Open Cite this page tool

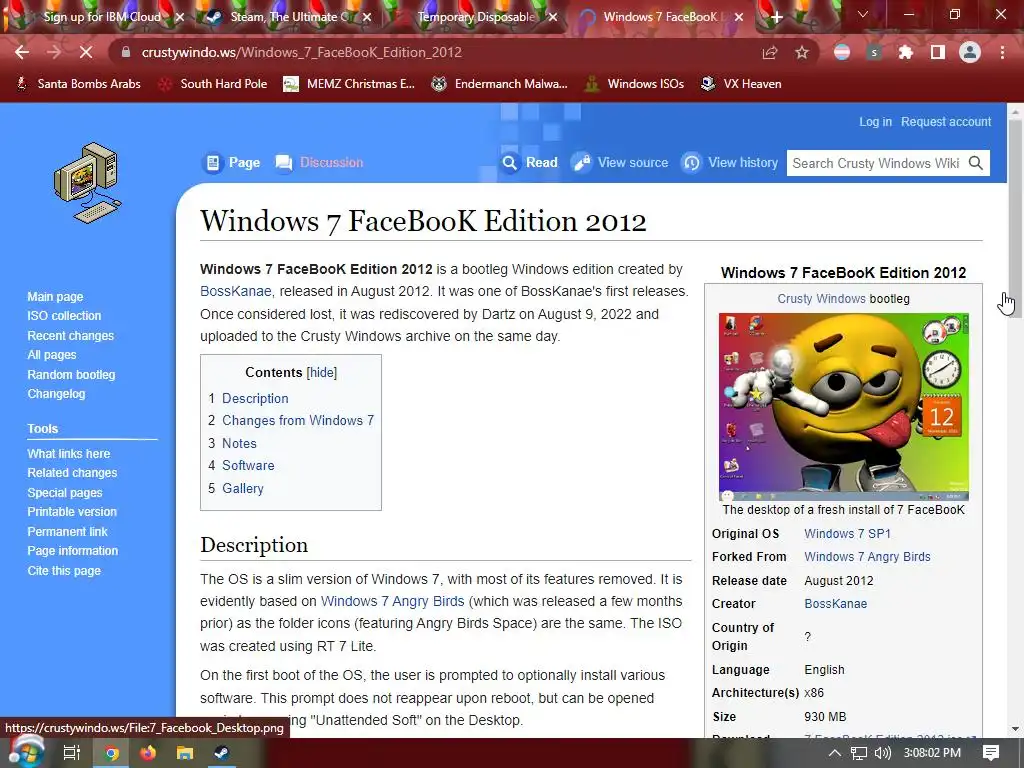click(64, 571)
